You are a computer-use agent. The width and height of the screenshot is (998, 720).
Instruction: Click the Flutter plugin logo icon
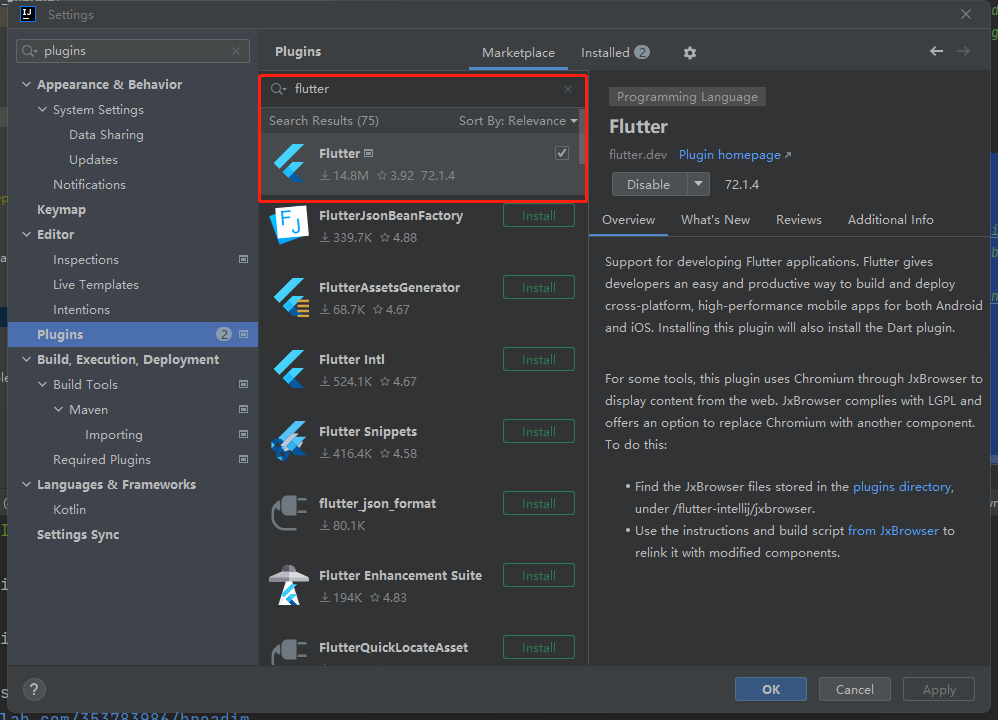point(291,163)
